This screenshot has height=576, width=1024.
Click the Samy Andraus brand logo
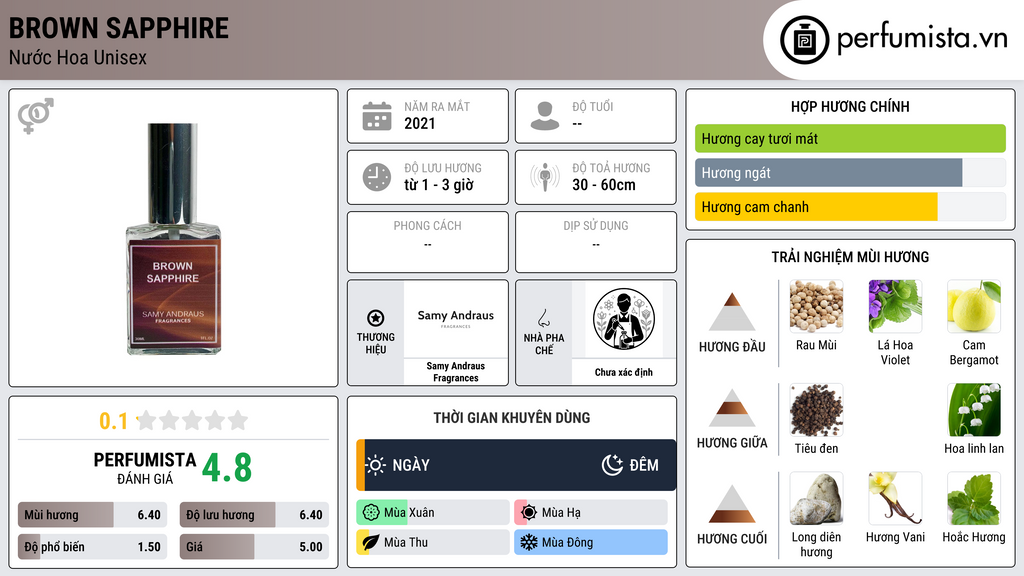456,319
